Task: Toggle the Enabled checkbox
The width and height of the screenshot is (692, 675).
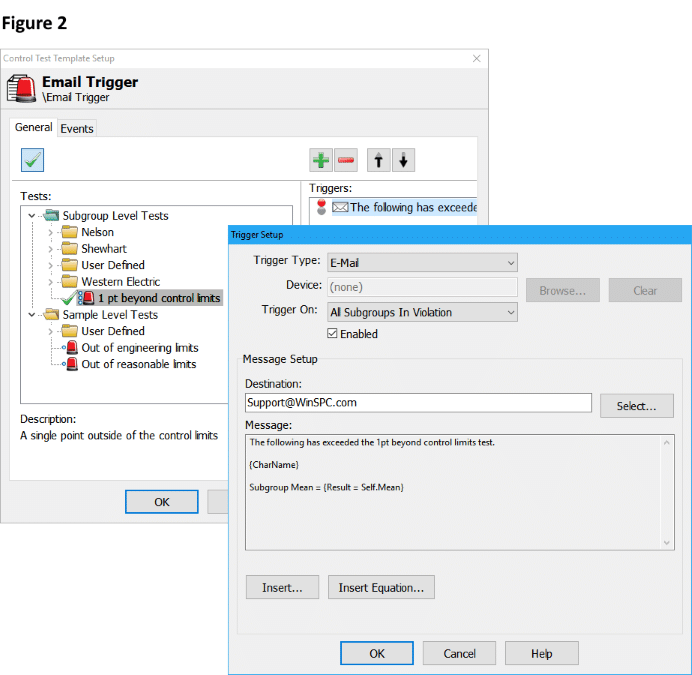Action: [x=334, y=334]
